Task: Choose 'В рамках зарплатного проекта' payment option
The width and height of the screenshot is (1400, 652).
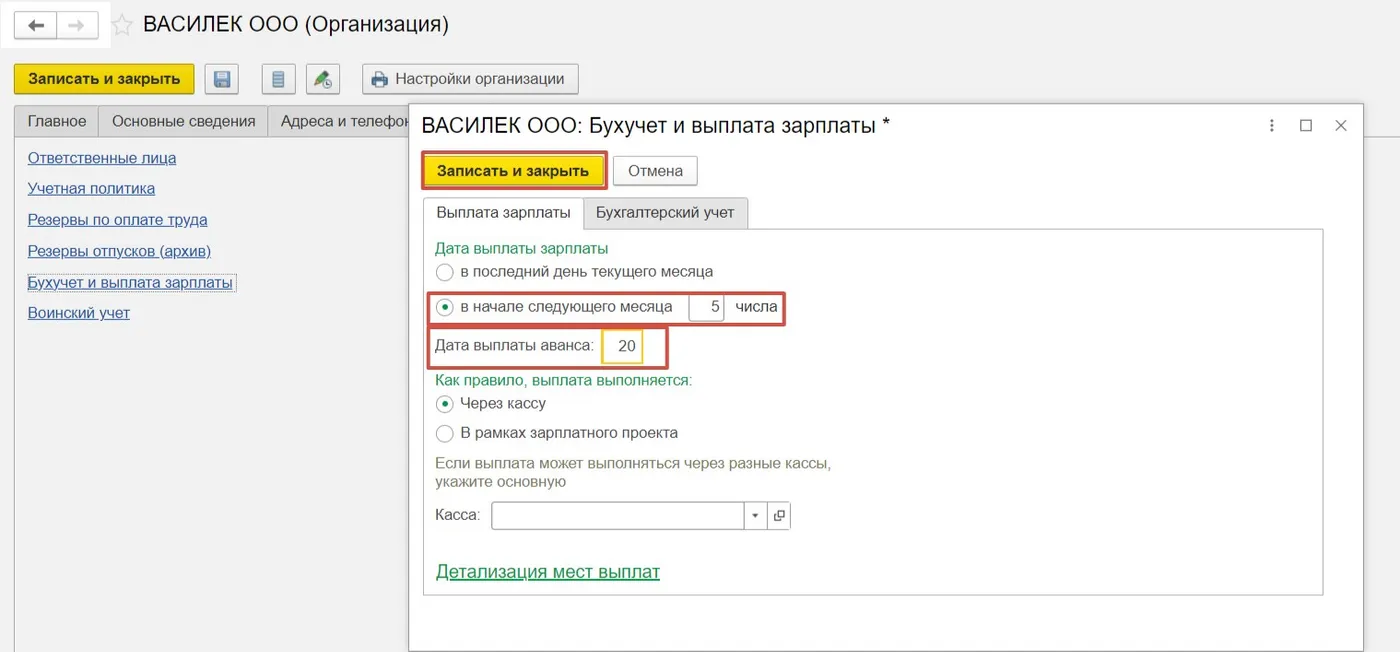Action: 445,434
